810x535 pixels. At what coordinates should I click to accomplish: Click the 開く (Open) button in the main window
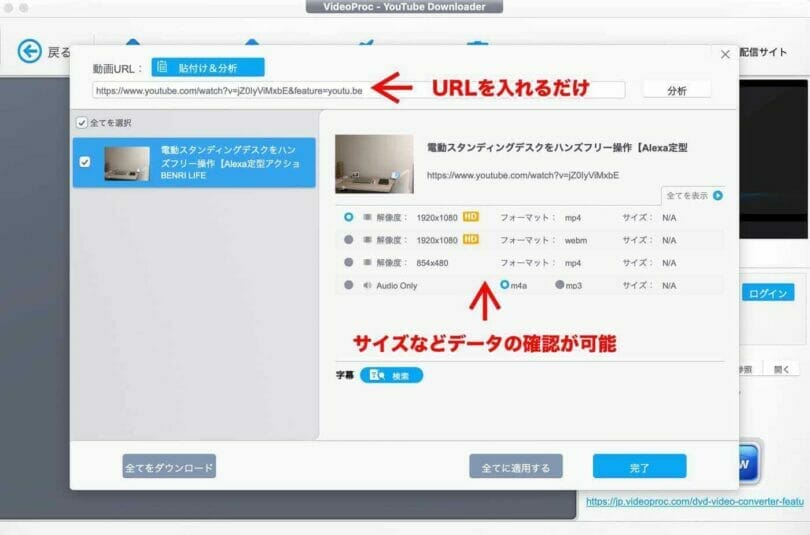781,369
